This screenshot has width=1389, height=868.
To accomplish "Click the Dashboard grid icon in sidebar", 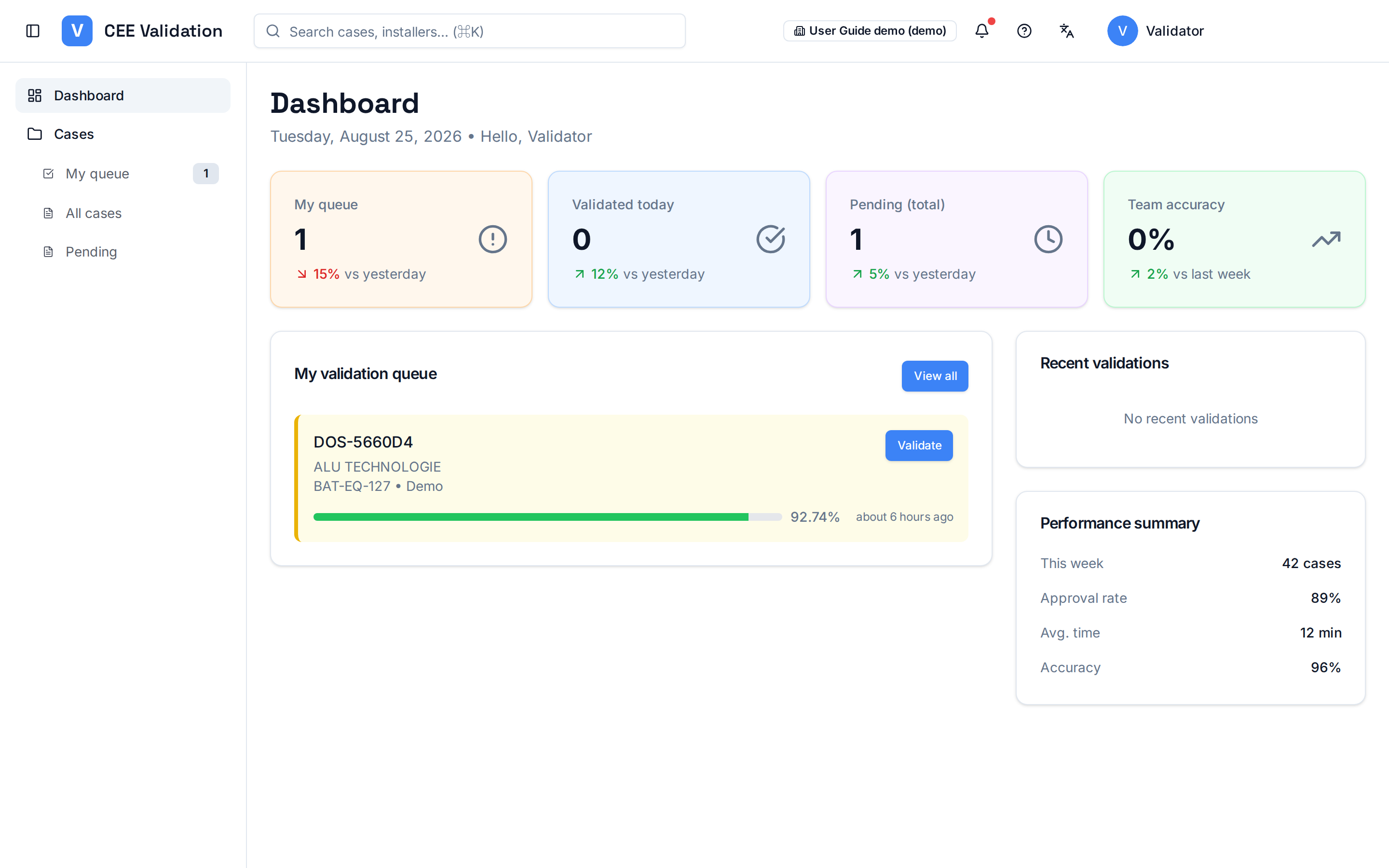I will [35, 95].
